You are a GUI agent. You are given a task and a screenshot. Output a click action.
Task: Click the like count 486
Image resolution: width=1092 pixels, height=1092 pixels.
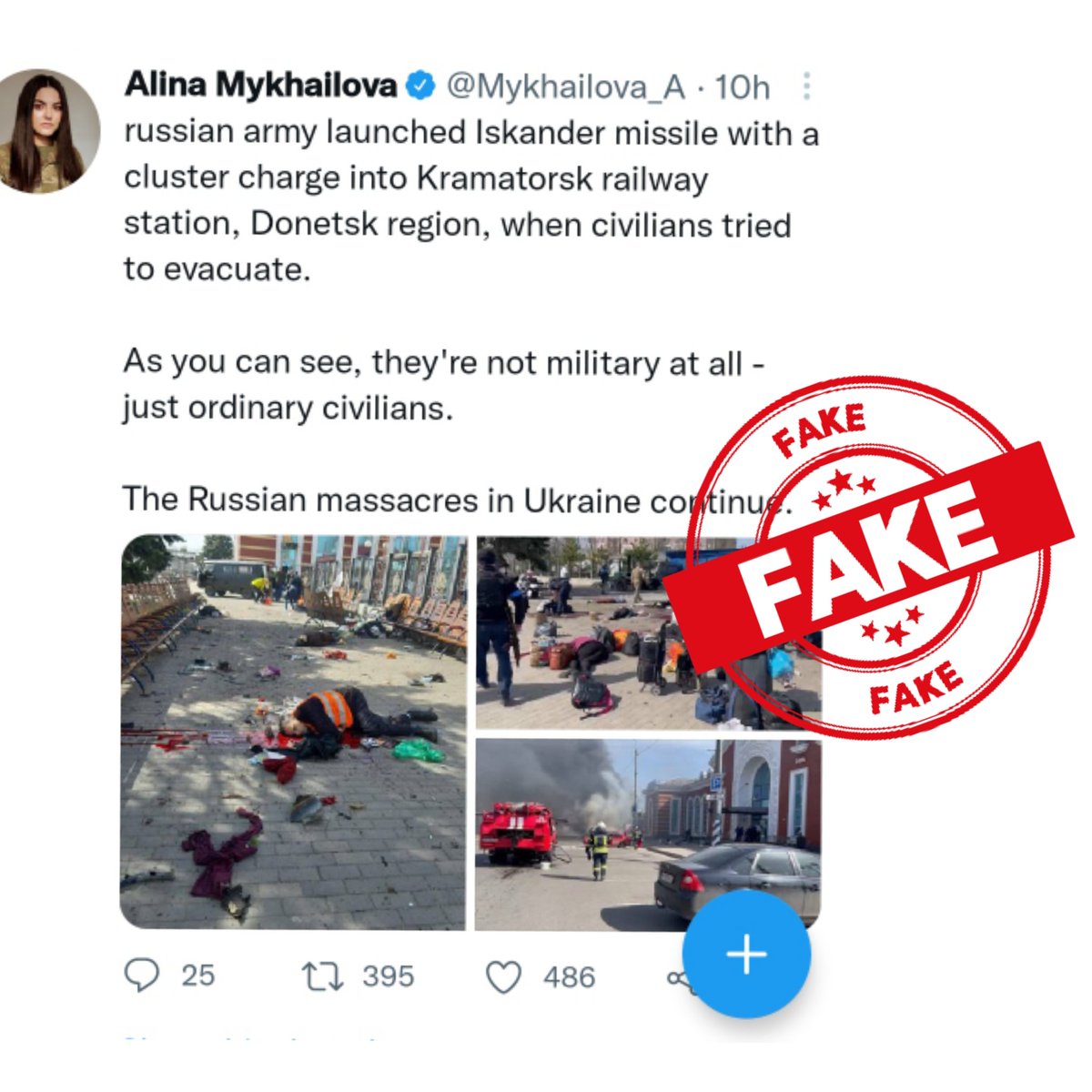570,977
